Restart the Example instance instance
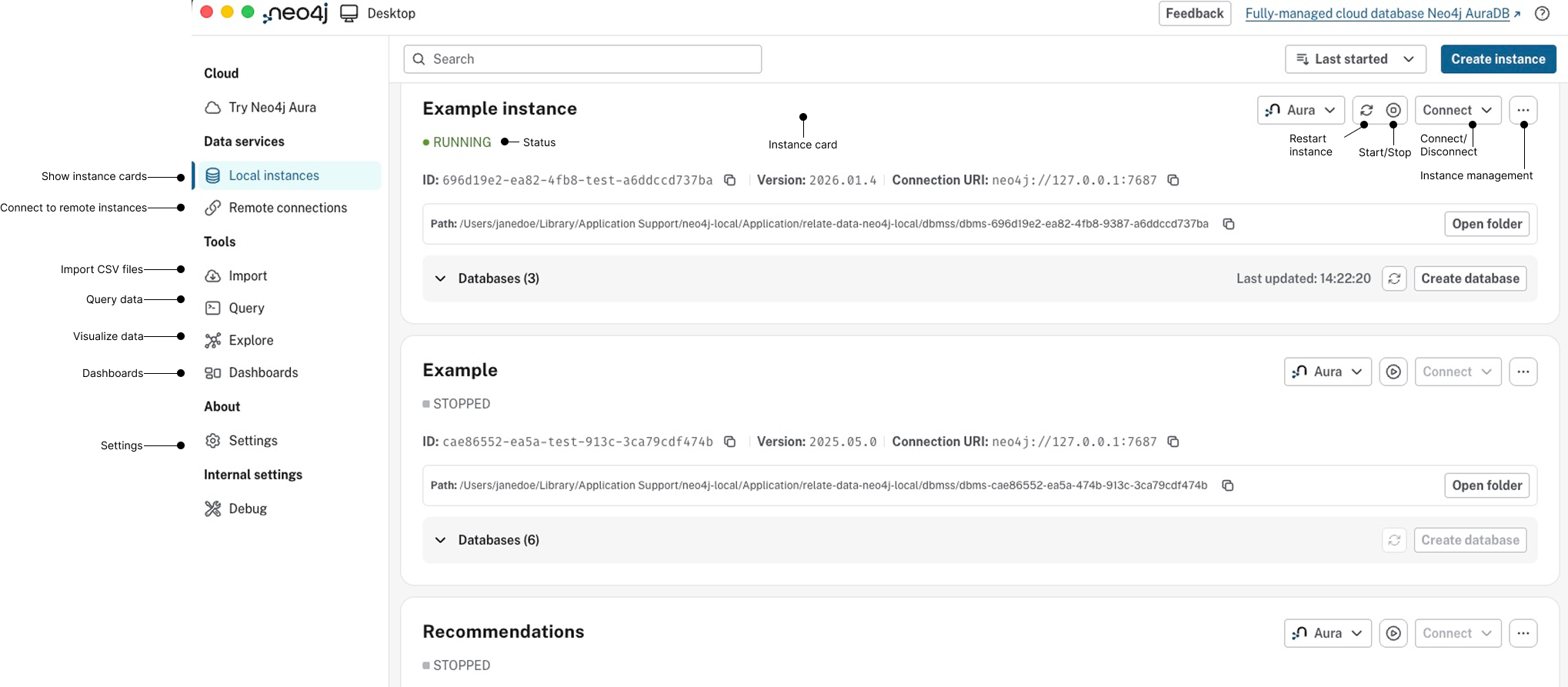Image resolution: width=1568 pixels, height=687 pixels. pos(1366,110)
